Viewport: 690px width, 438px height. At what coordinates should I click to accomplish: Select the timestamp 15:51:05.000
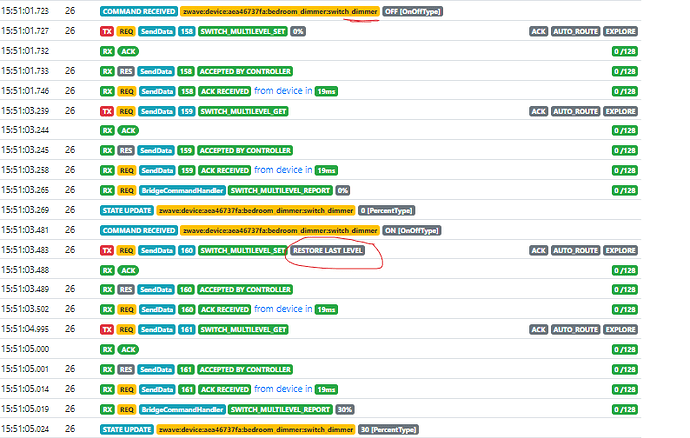tap(25, 349)
